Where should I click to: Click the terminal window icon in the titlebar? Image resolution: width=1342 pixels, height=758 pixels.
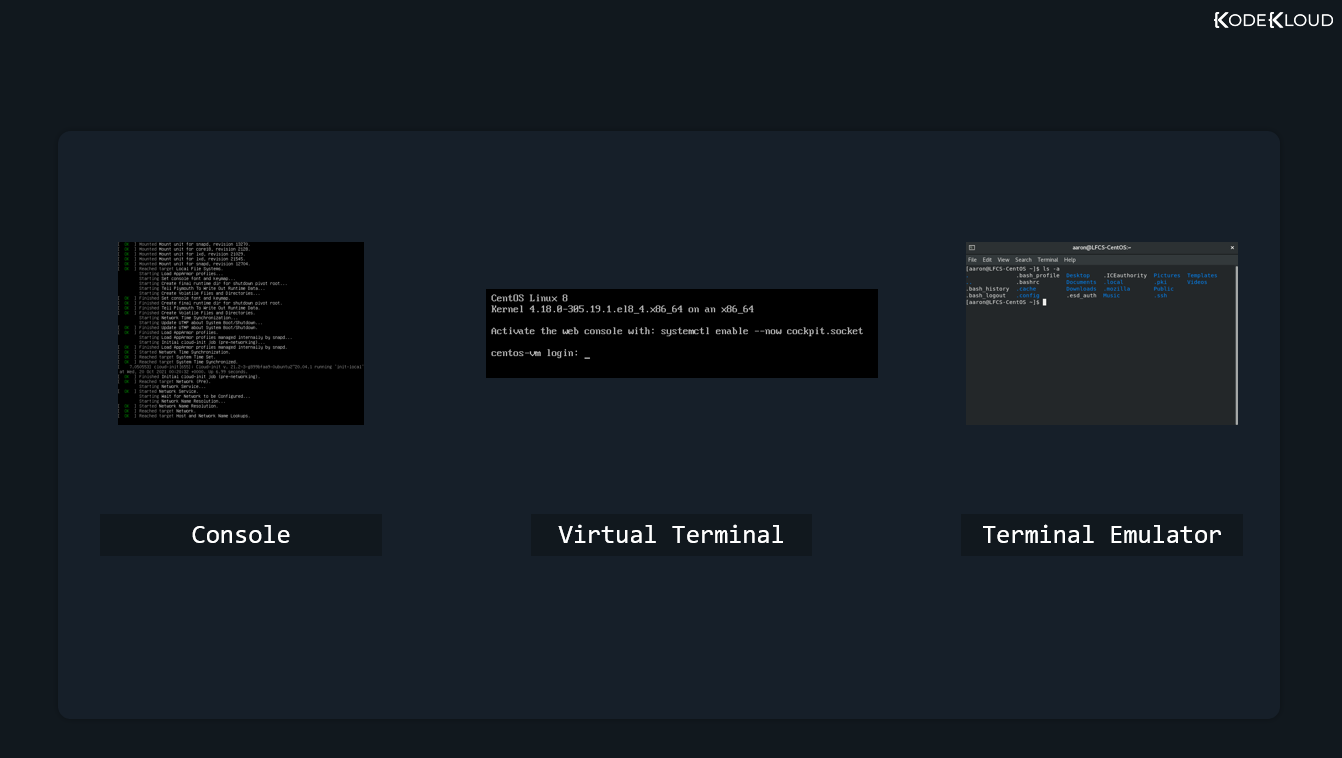pyautogui.click(x=971, y=247)
